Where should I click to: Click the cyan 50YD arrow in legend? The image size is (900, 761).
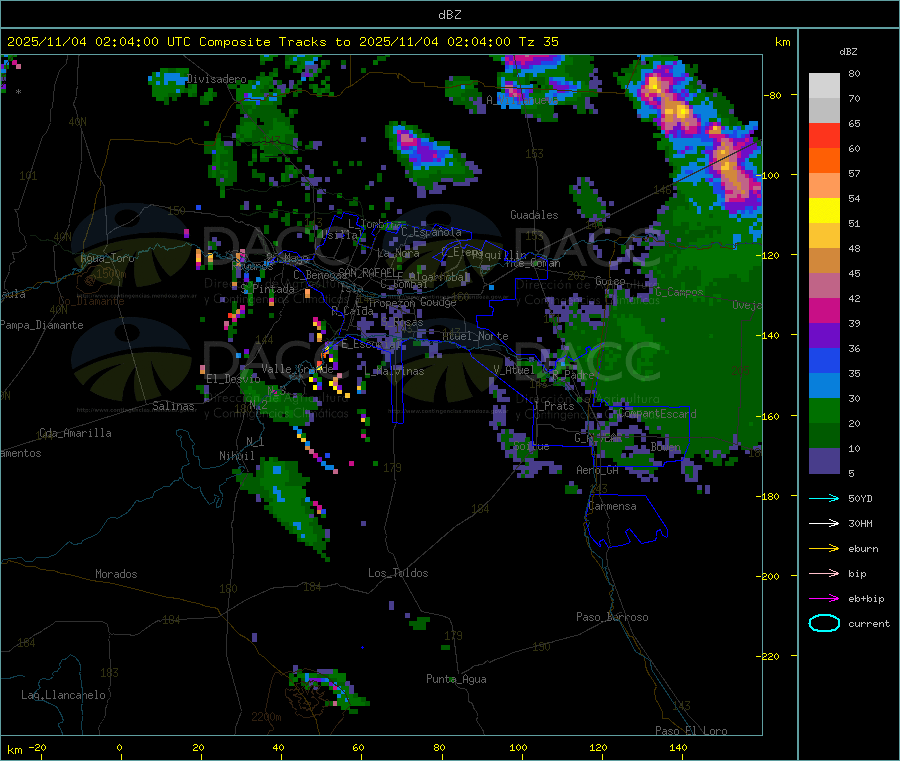click(824, 498)
